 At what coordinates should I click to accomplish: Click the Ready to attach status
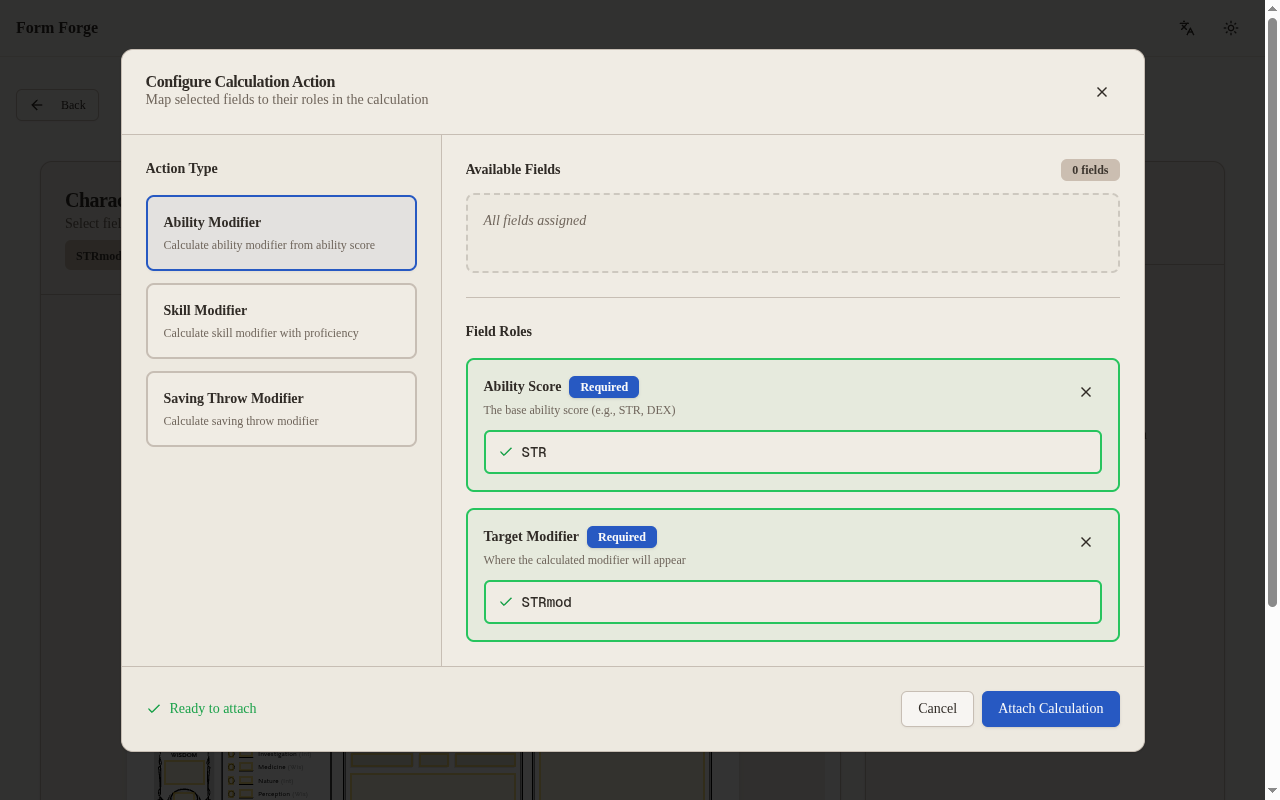(201, 709)
